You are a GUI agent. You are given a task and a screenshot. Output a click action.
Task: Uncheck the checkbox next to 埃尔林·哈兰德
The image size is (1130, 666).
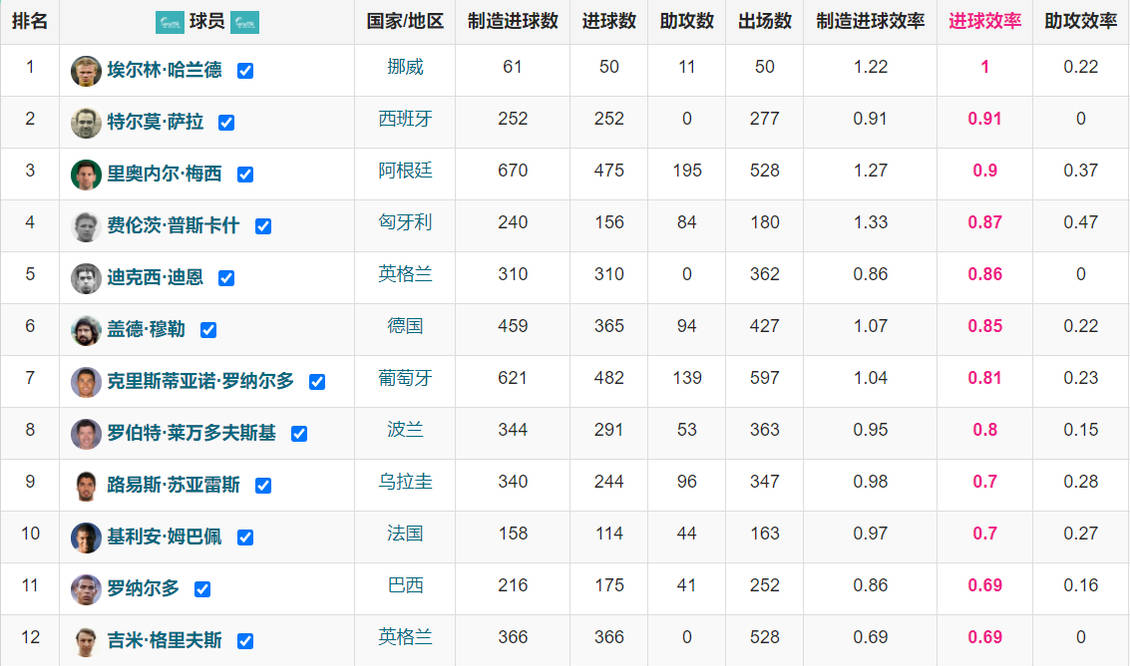pos(245,71)
